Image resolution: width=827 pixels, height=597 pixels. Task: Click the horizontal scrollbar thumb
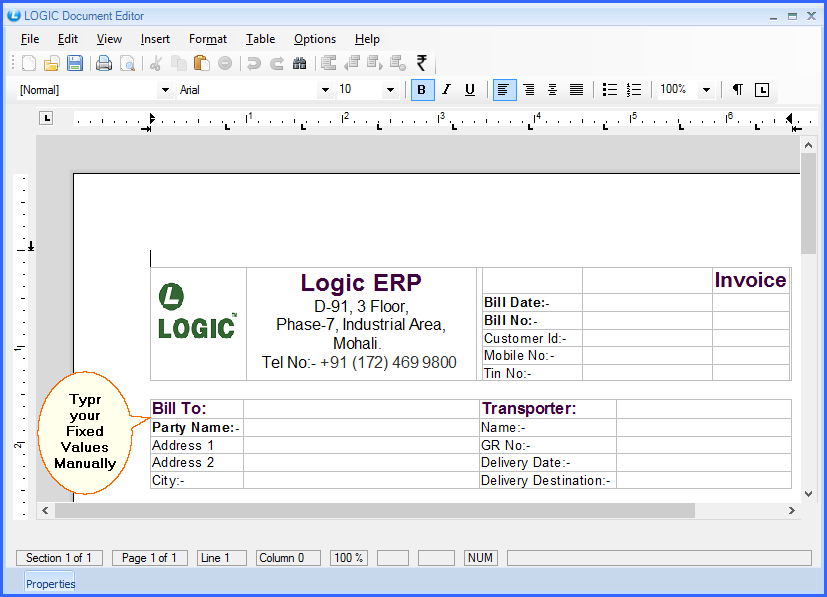tap(375, 511)
